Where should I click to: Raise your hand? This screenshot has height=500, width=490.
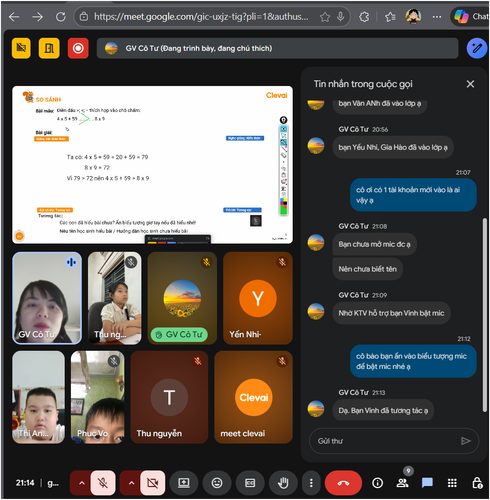[283, 483]
